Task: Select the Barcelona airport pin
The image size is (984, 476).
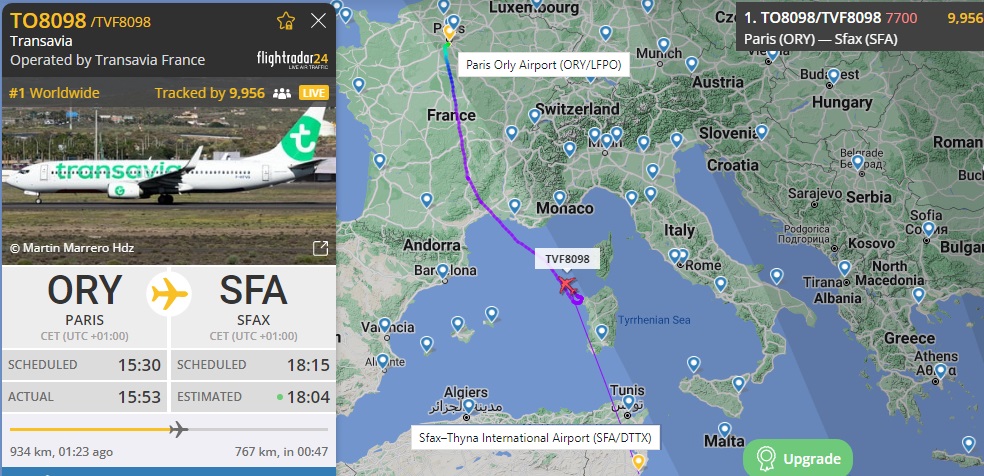Action: pos(442,272)
